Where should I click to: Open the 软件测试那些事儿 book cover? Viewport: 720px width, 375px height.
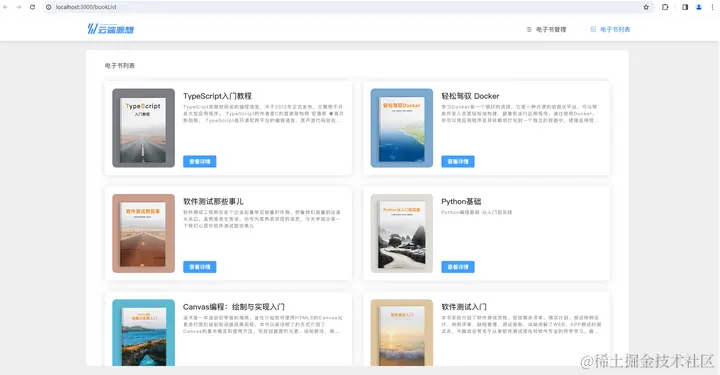point(143,234)
